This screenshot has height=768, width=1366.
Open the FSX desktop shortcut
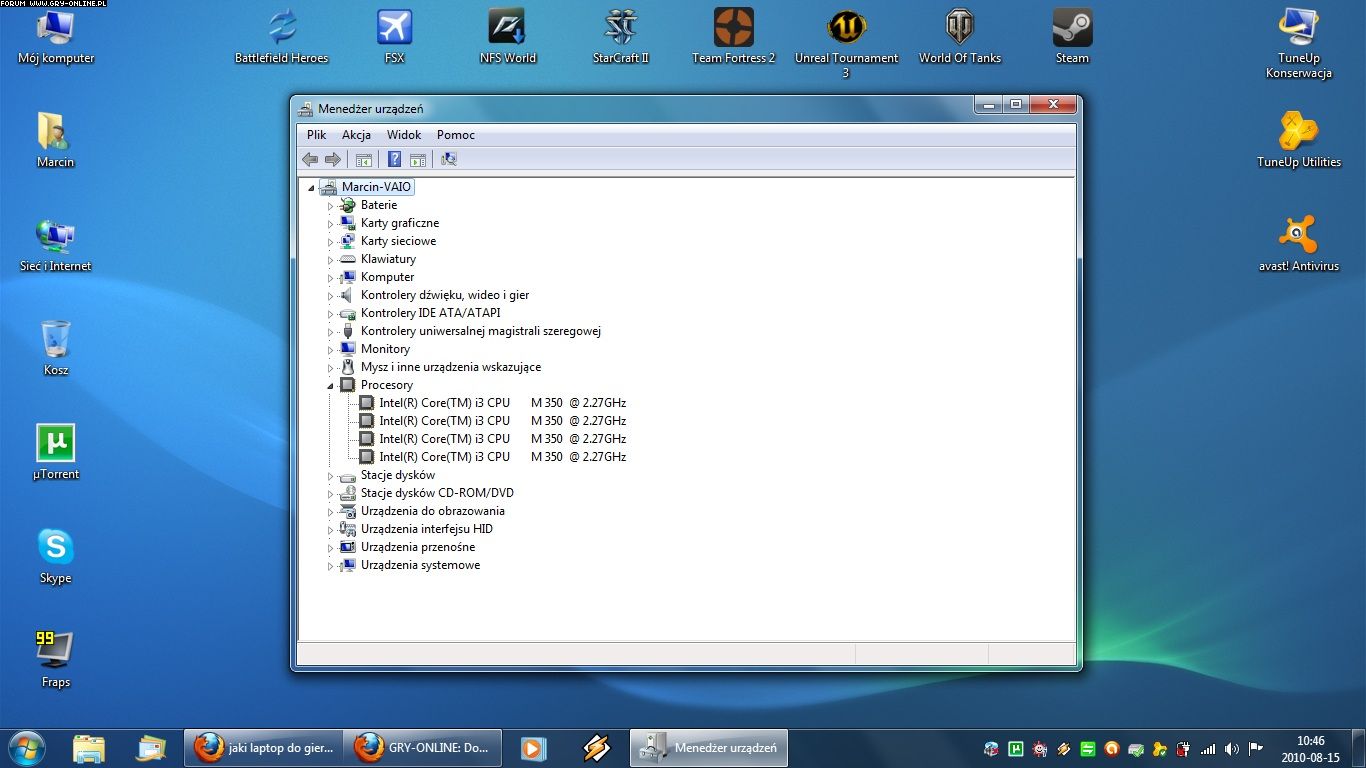tap(395, 37)
